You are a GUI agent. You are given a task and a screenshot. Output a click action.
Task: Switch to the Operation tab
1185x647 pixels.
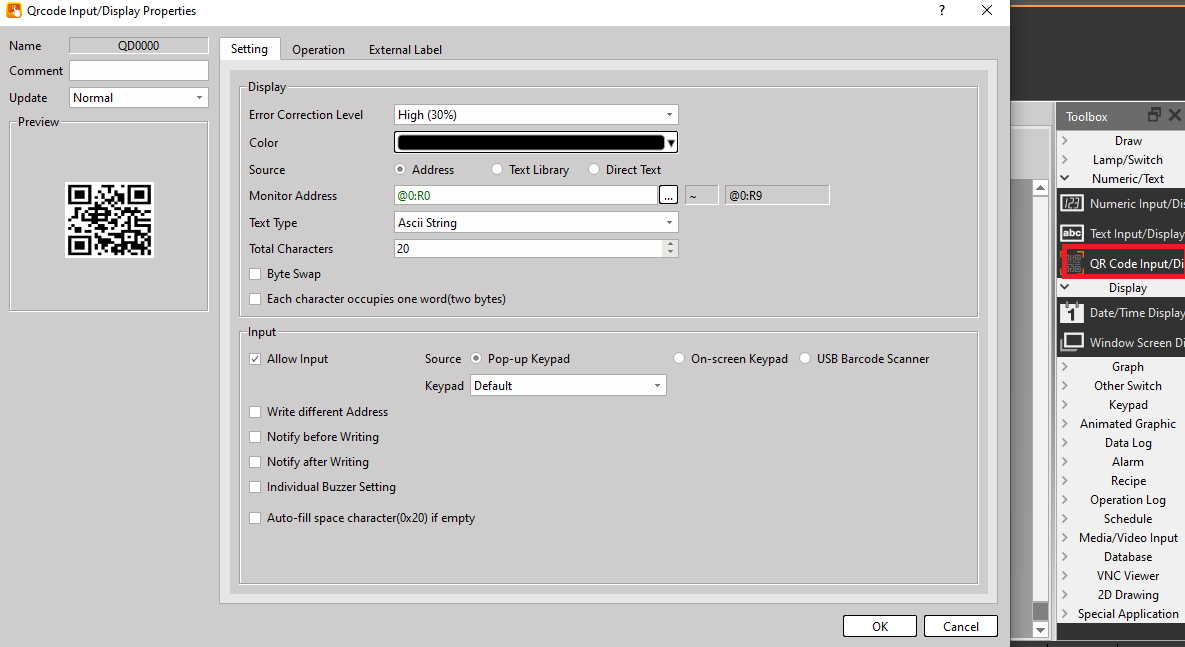[x=318, y=50]
